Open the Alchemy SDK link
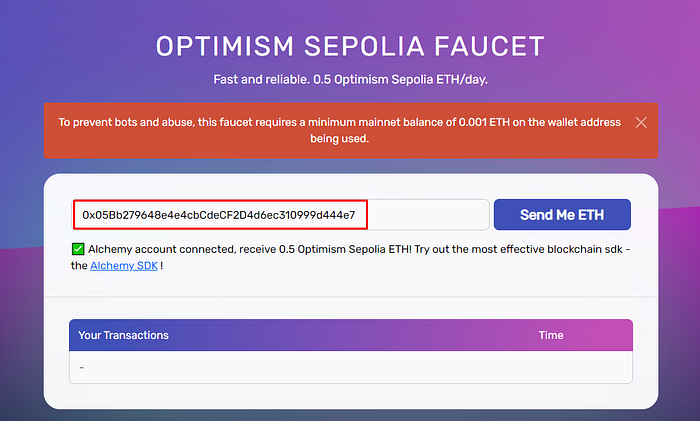This screenshot has width=700, height=421. (123, 266)
